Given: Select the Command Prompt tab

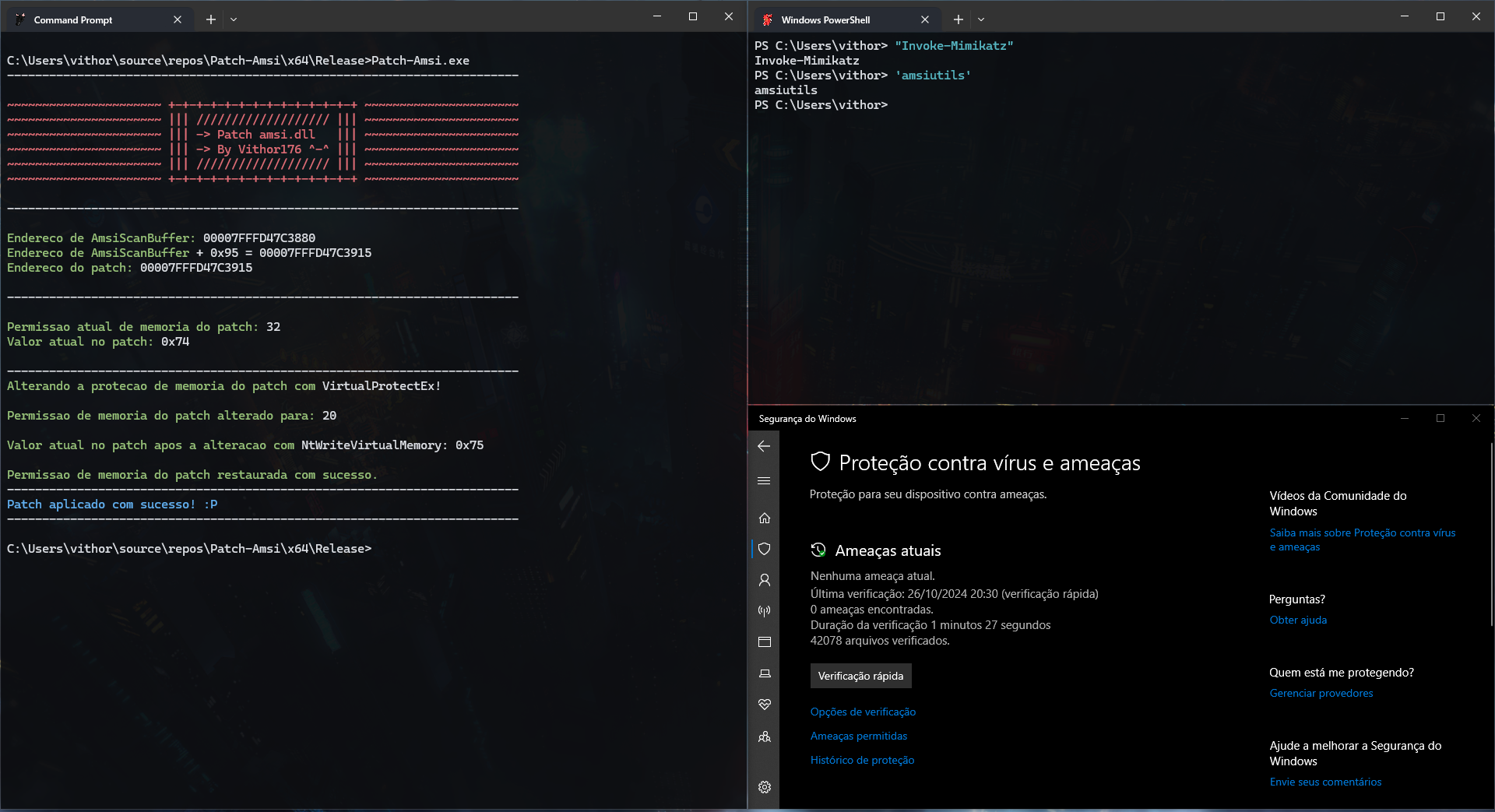Looking at the screenshot, I should click(x=99, y=19).
